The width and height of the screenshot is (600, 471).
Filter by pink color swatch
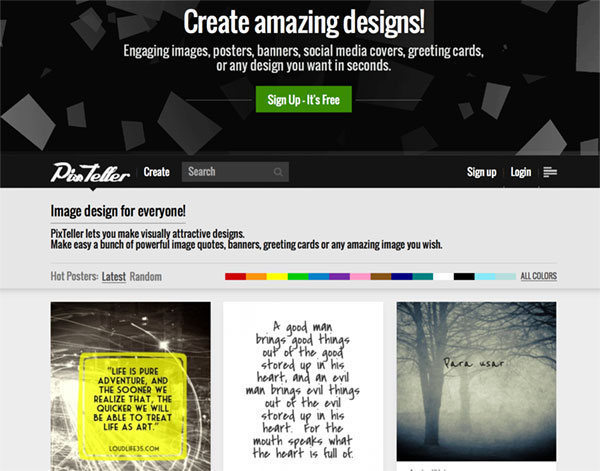[360, 276]
